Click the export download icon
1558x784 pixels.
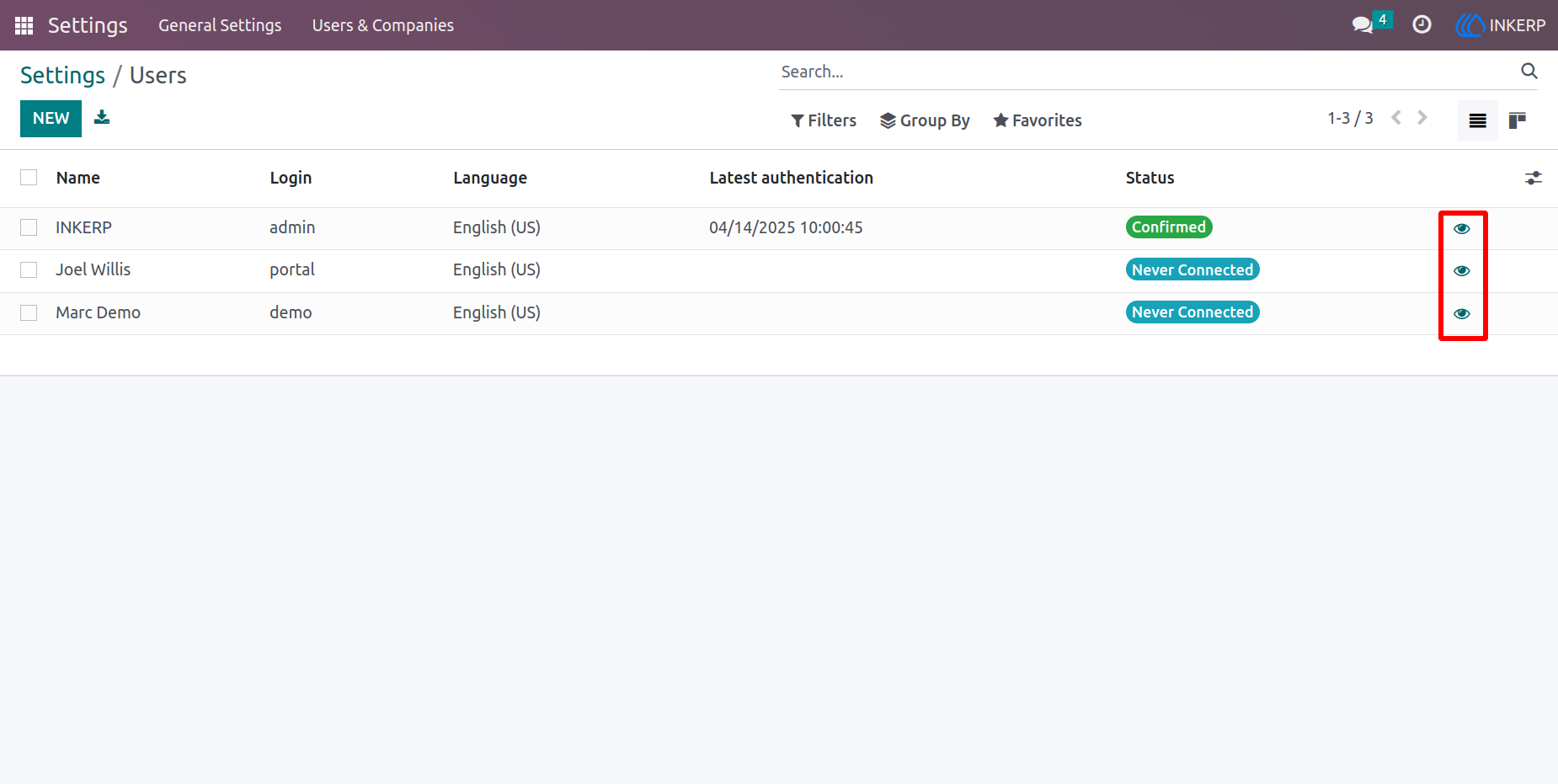tap(102, 117)
